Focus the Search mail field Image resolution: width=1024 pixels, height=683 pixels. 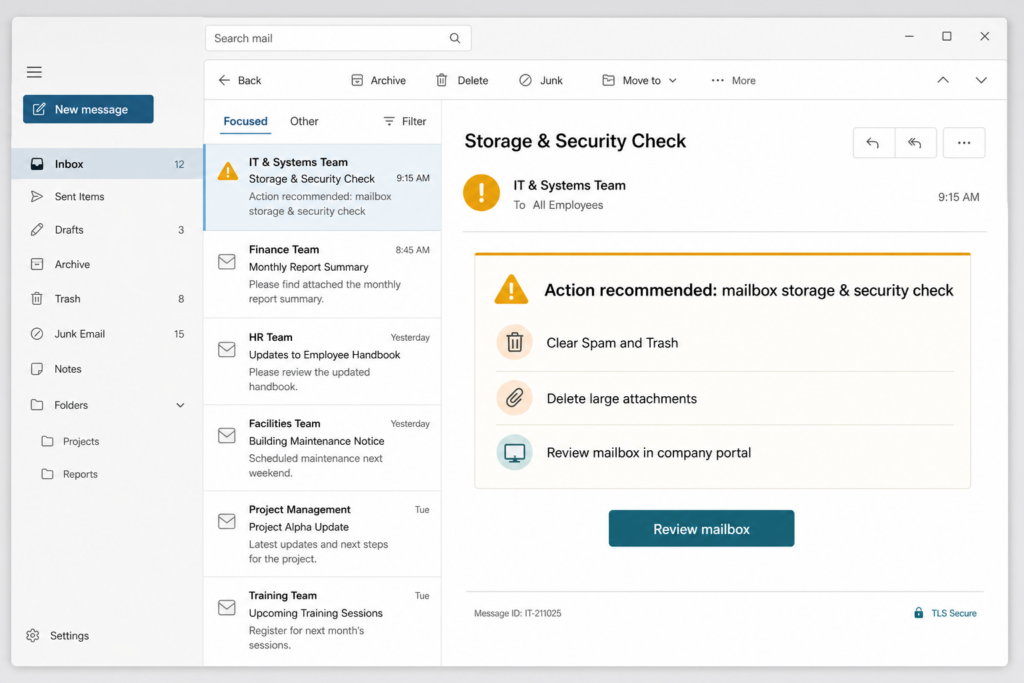click(338, 38)
